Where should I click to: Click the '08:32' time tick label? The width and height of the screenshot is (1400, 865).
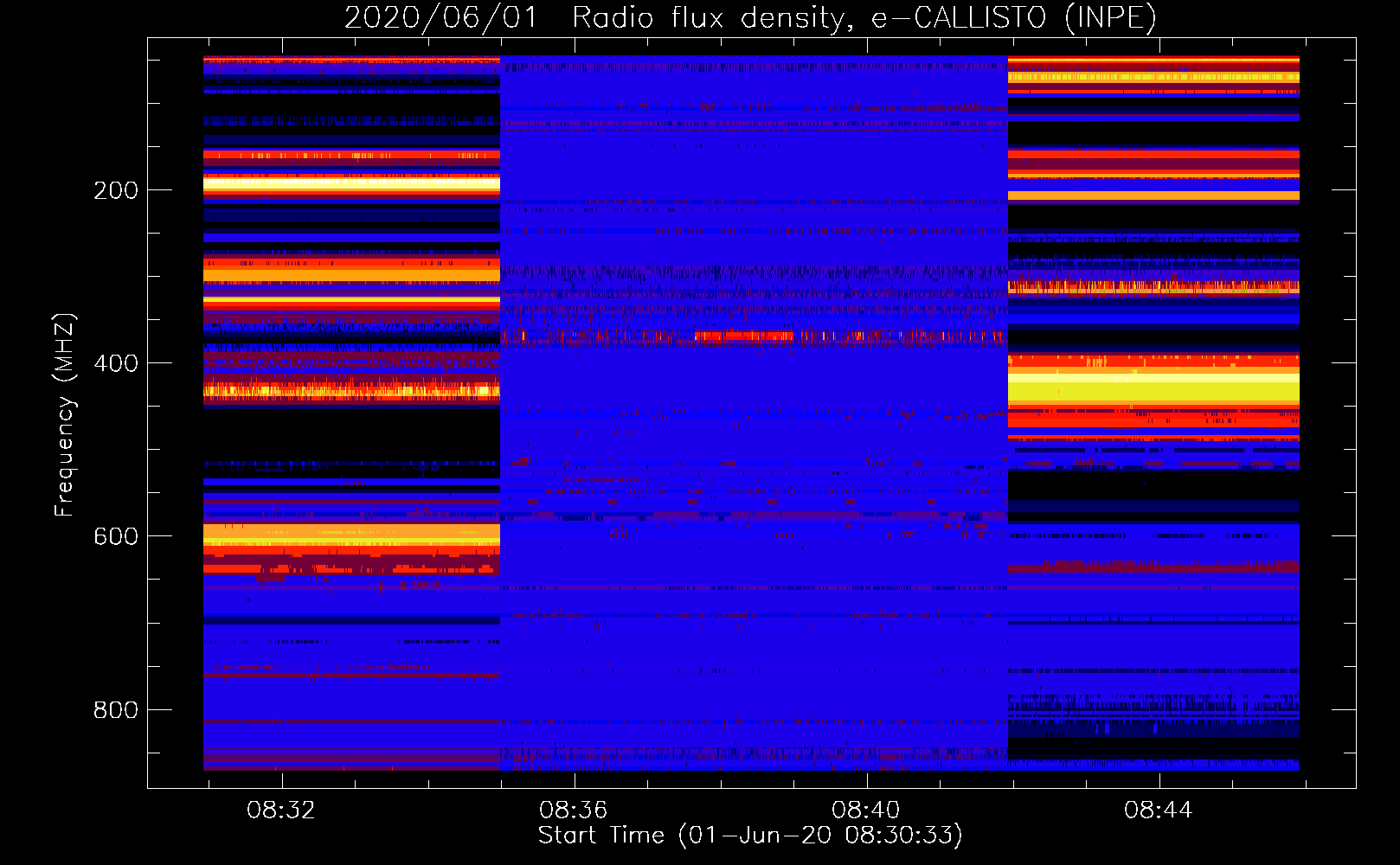click(x=281, y=810)
